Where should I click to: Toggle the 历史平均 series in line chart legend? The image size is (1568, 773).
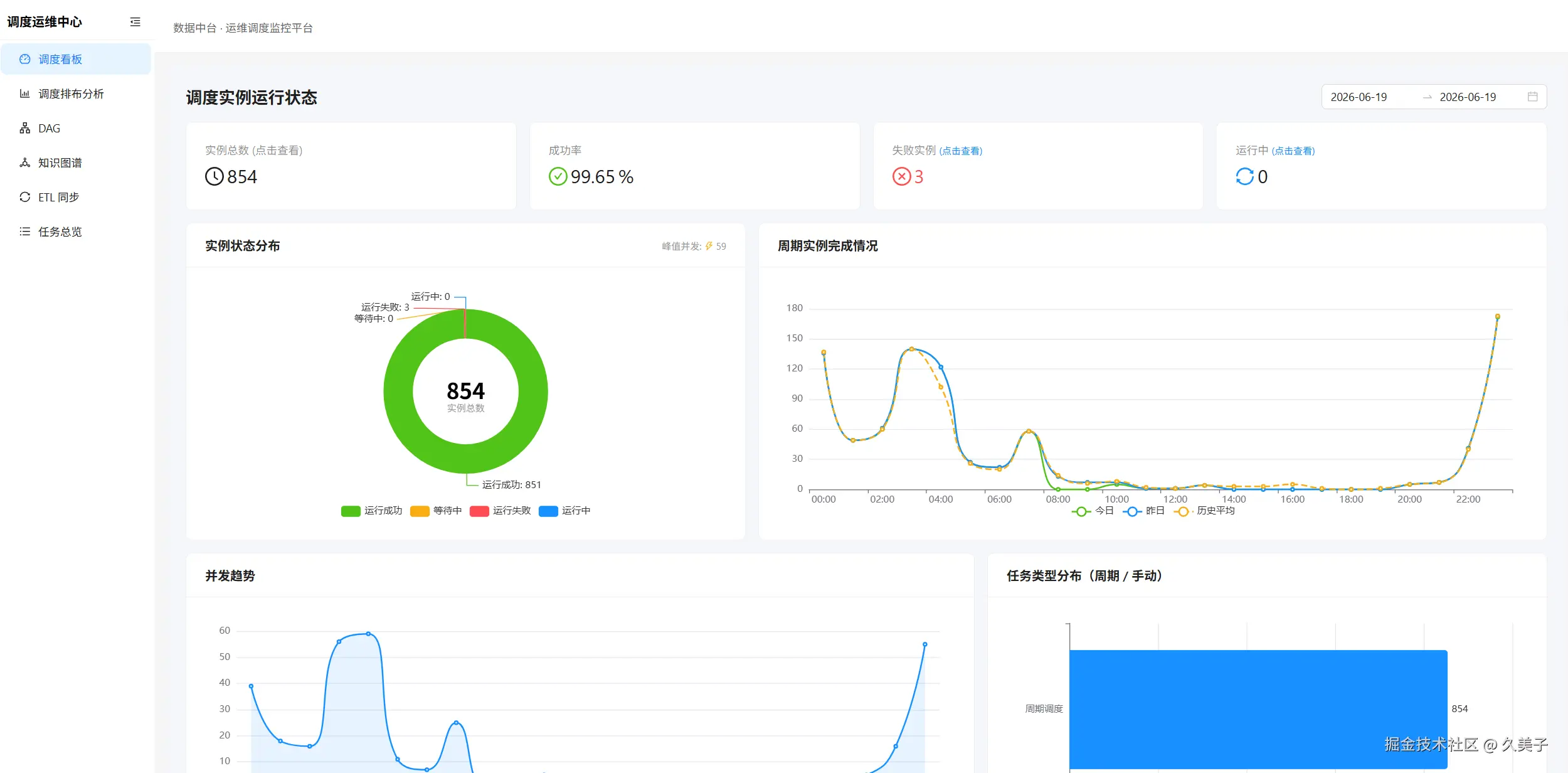1204,511
